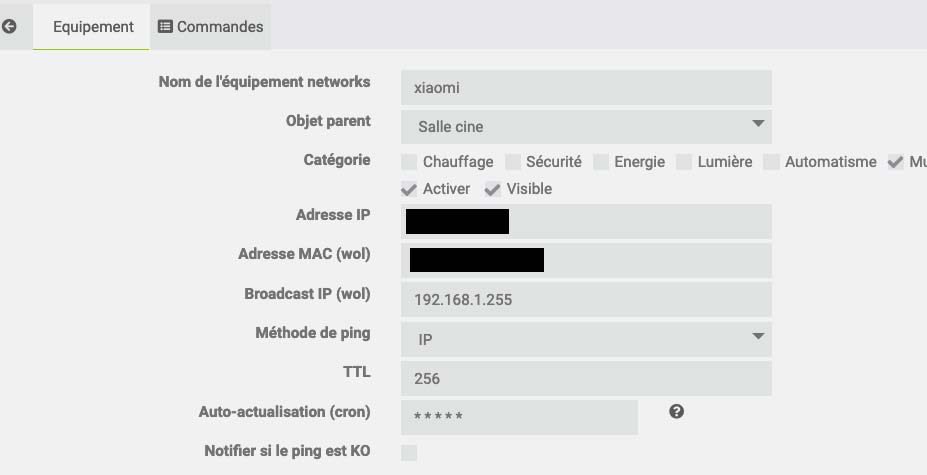Click the Broadcast IP field showing 192.168.1.255
Screen dimensions: 927x475
click(586, 299)
